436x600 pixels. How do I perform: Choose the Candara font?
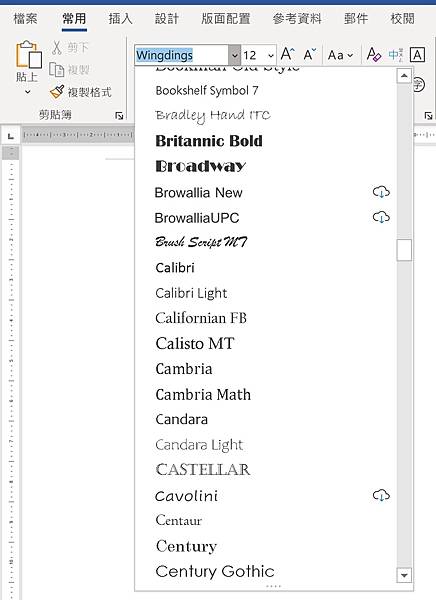tap(266, 419)
